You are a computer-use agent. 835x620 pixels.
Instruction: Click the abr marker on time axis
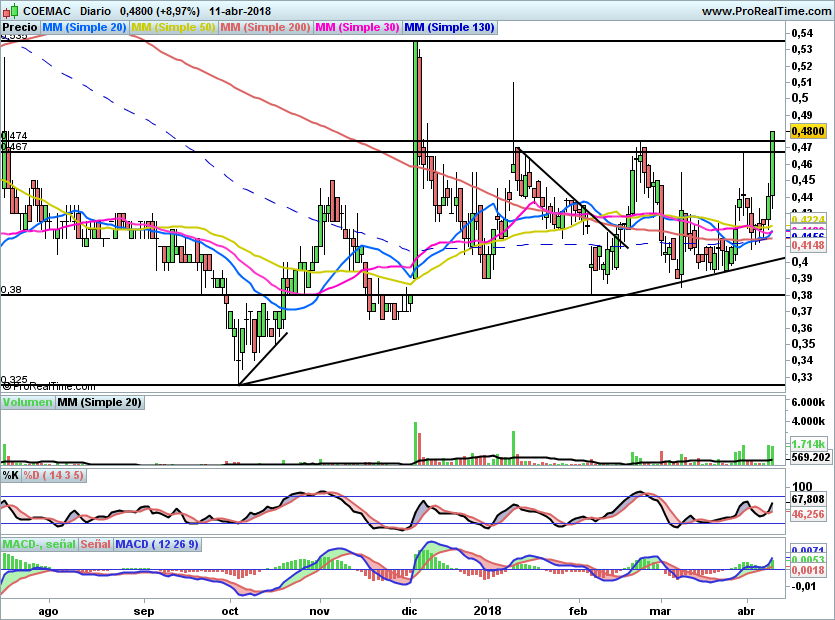(x=747, y=610)
